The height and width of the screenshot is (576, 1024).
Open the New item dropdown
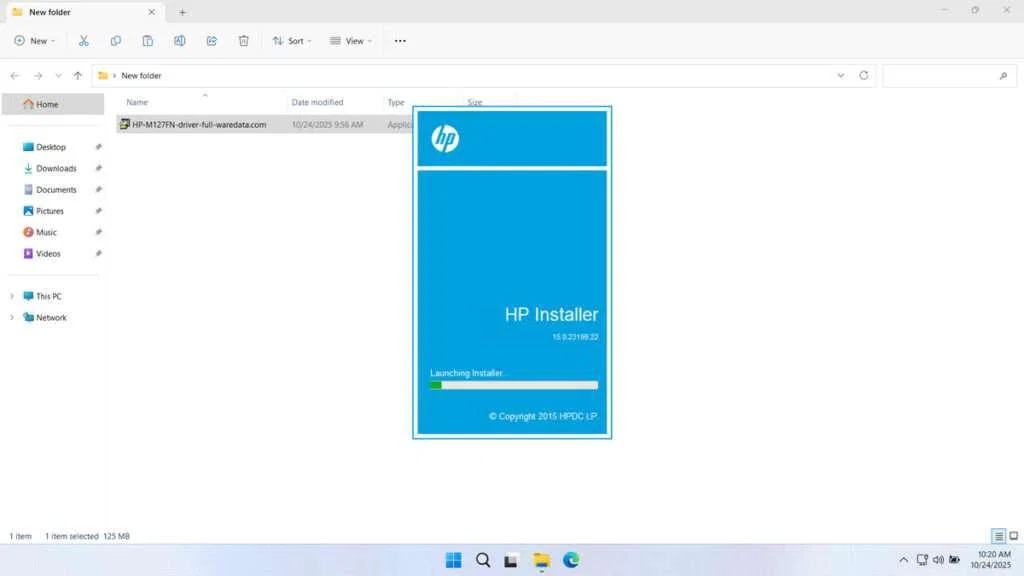coord(34,40)
